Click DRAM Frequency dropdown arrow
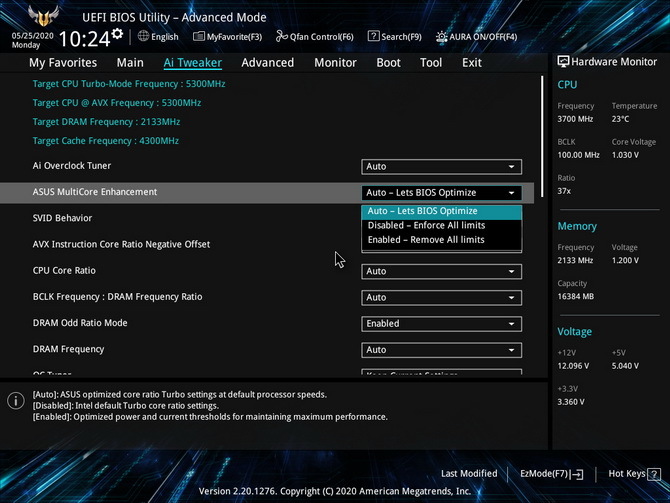The width and height of the screenshot is (670, 503). [x=511, y=350]
